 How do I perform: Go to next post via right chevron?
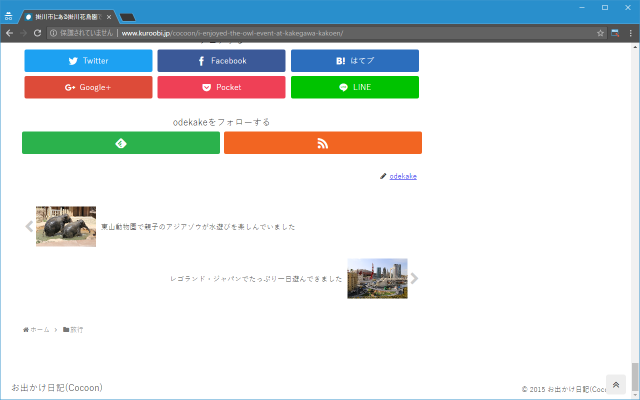pyautogui.click(x=414, y=278)
